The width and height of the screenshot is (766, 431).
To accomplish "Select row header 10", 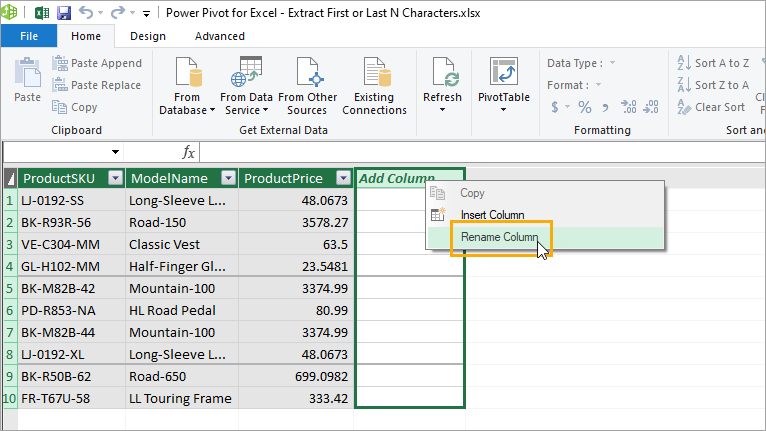I will [x=10, y=398].
